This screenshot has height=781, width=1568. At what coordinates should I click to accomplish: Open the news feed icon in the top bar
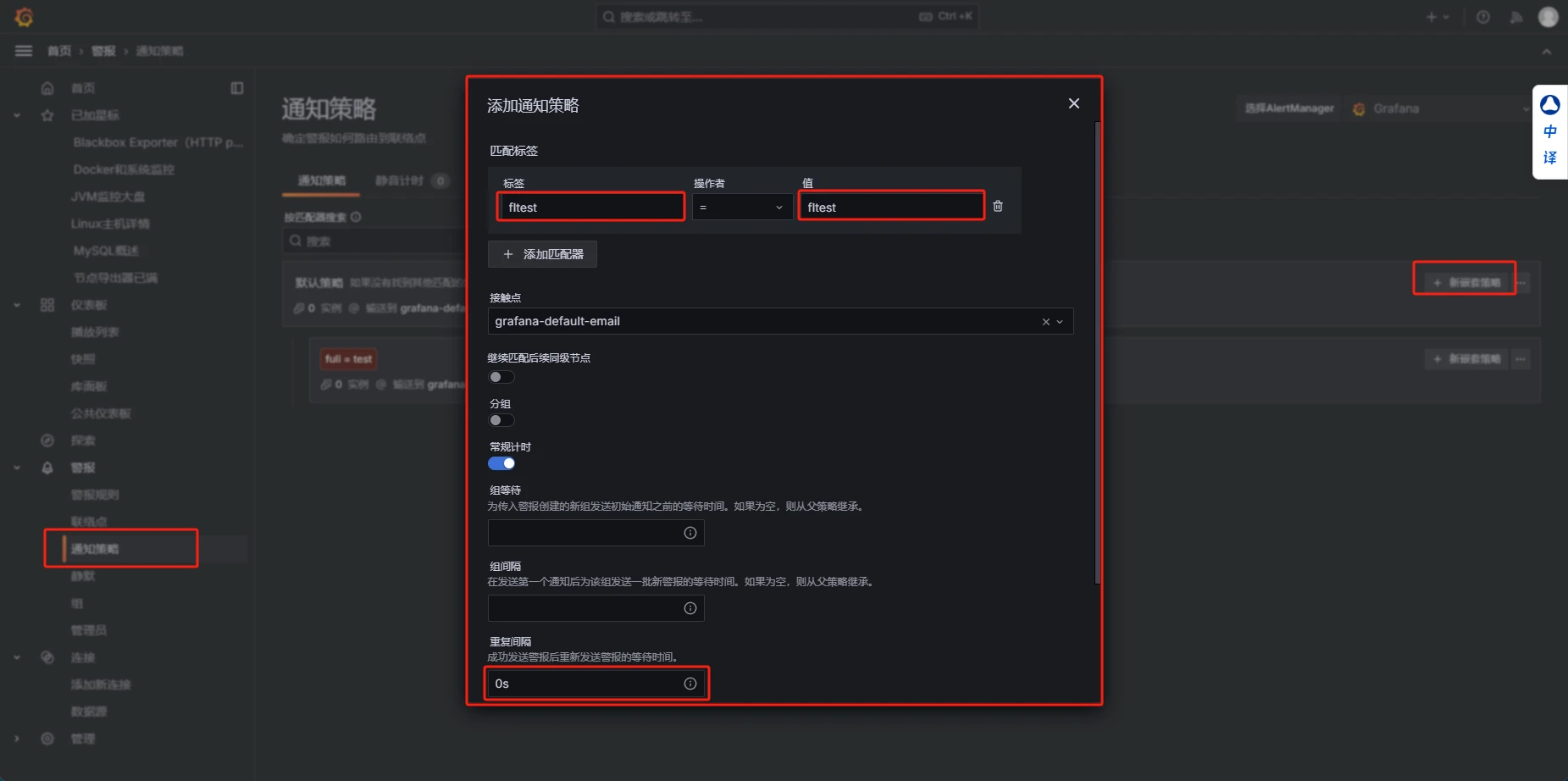tap(1516, 17)
